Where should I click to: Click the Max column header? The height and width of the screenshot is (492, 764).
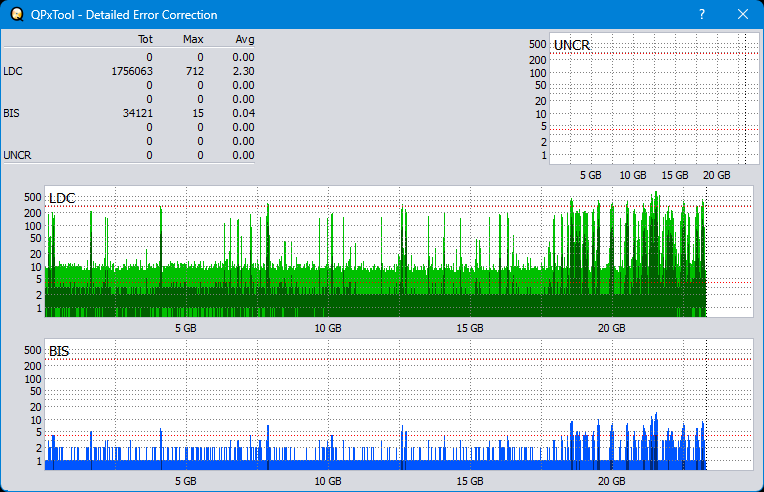(193, 39)
